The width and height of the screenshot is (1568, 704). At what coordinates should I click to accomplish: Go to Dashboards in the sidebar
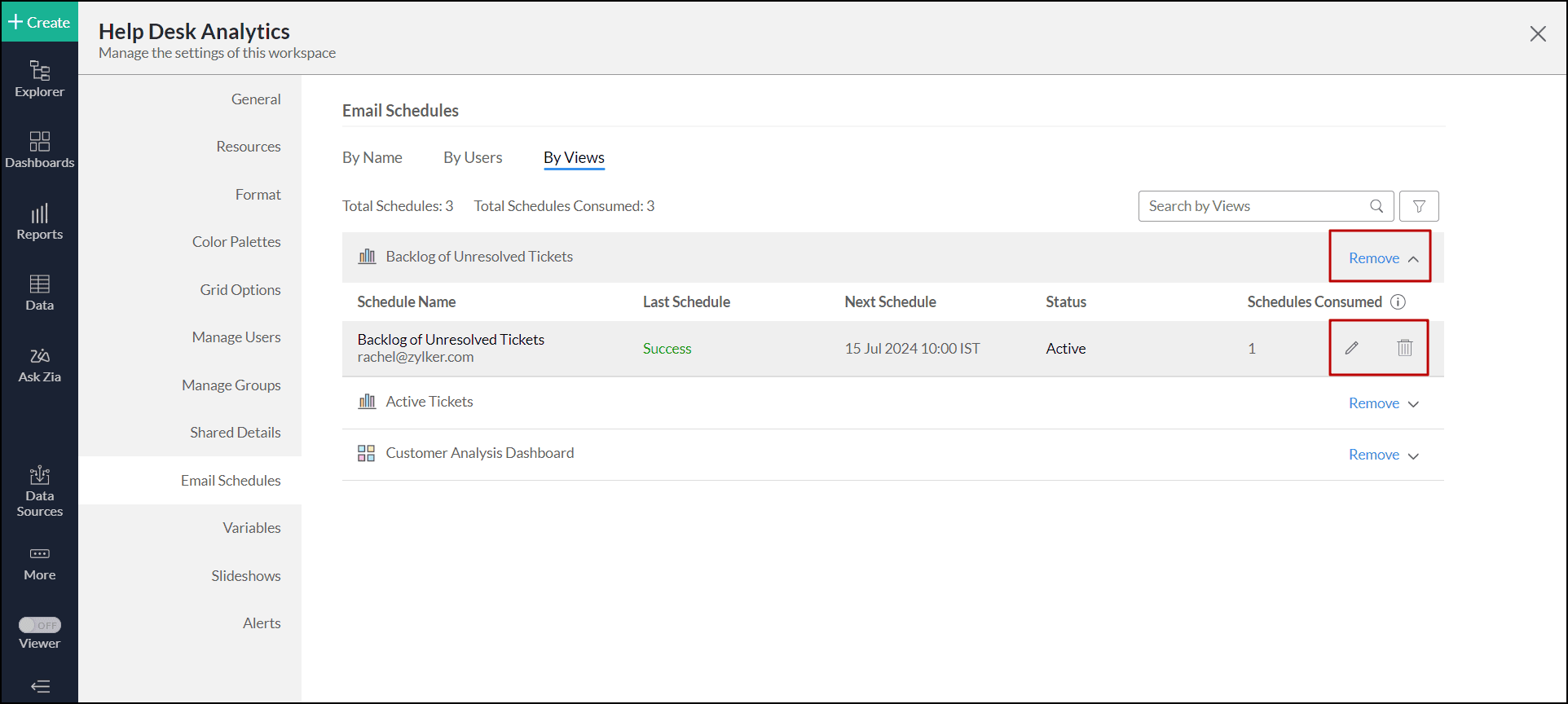click(x=39, y=150)
